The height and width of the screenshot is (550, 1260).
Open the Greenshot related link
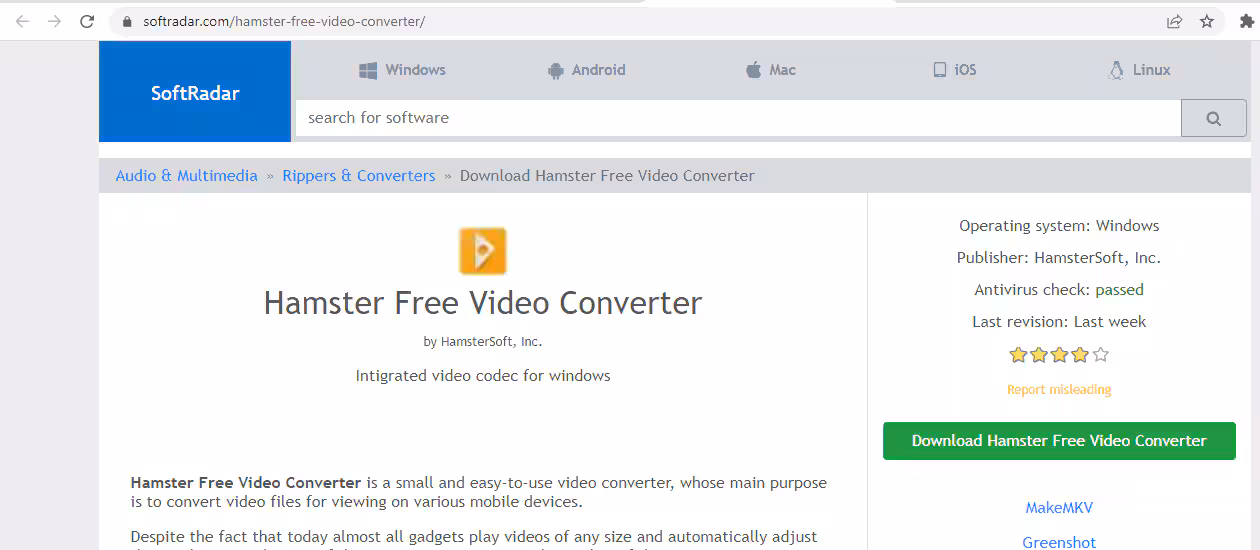[x=1059, y=542]
